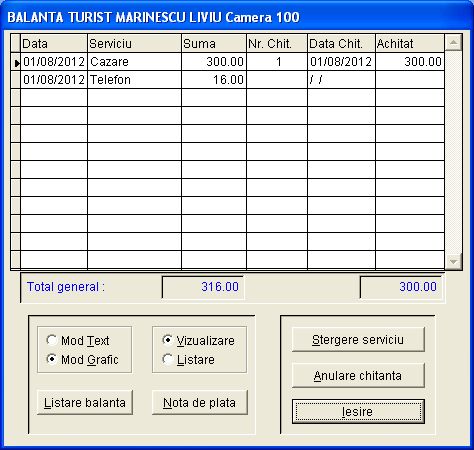Click the Achitat column header
474x450 pixels.
tap(410, 44)
